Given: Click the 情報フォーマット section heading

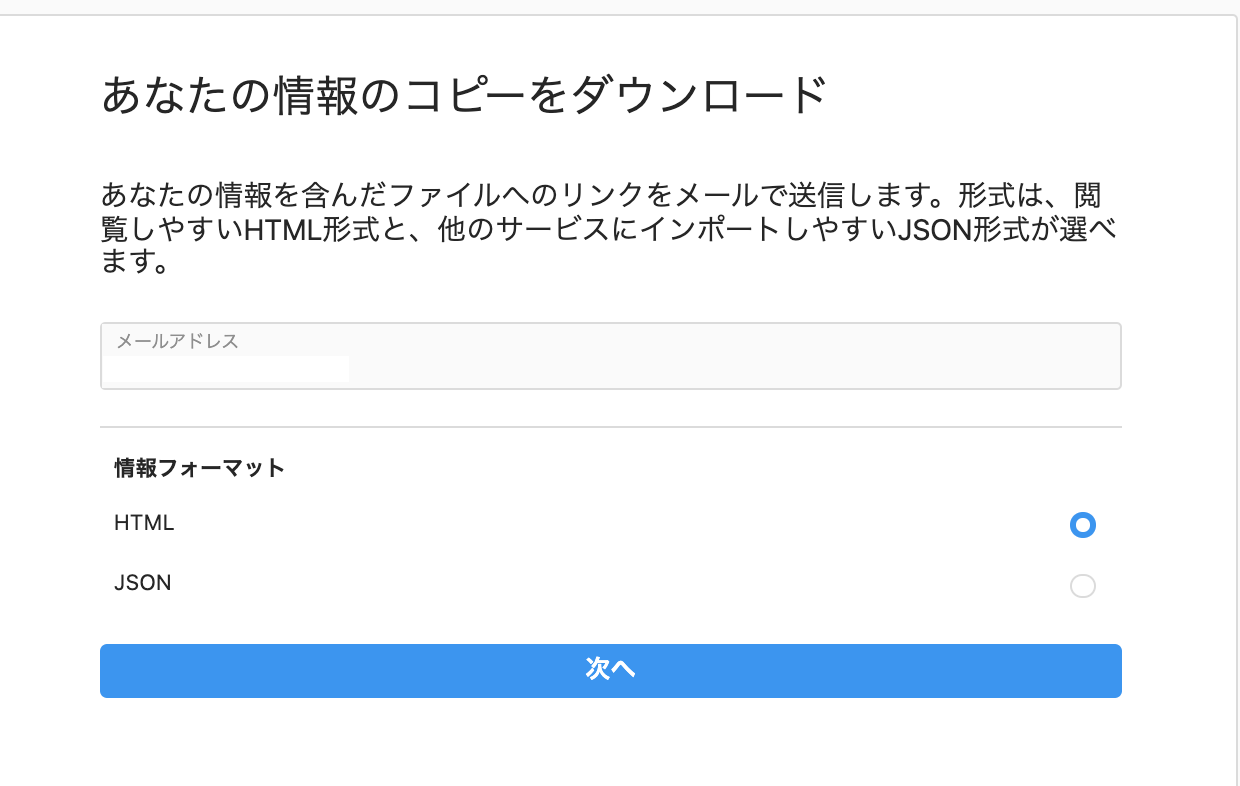Looking at the screenshot, I should click(199, 468).
